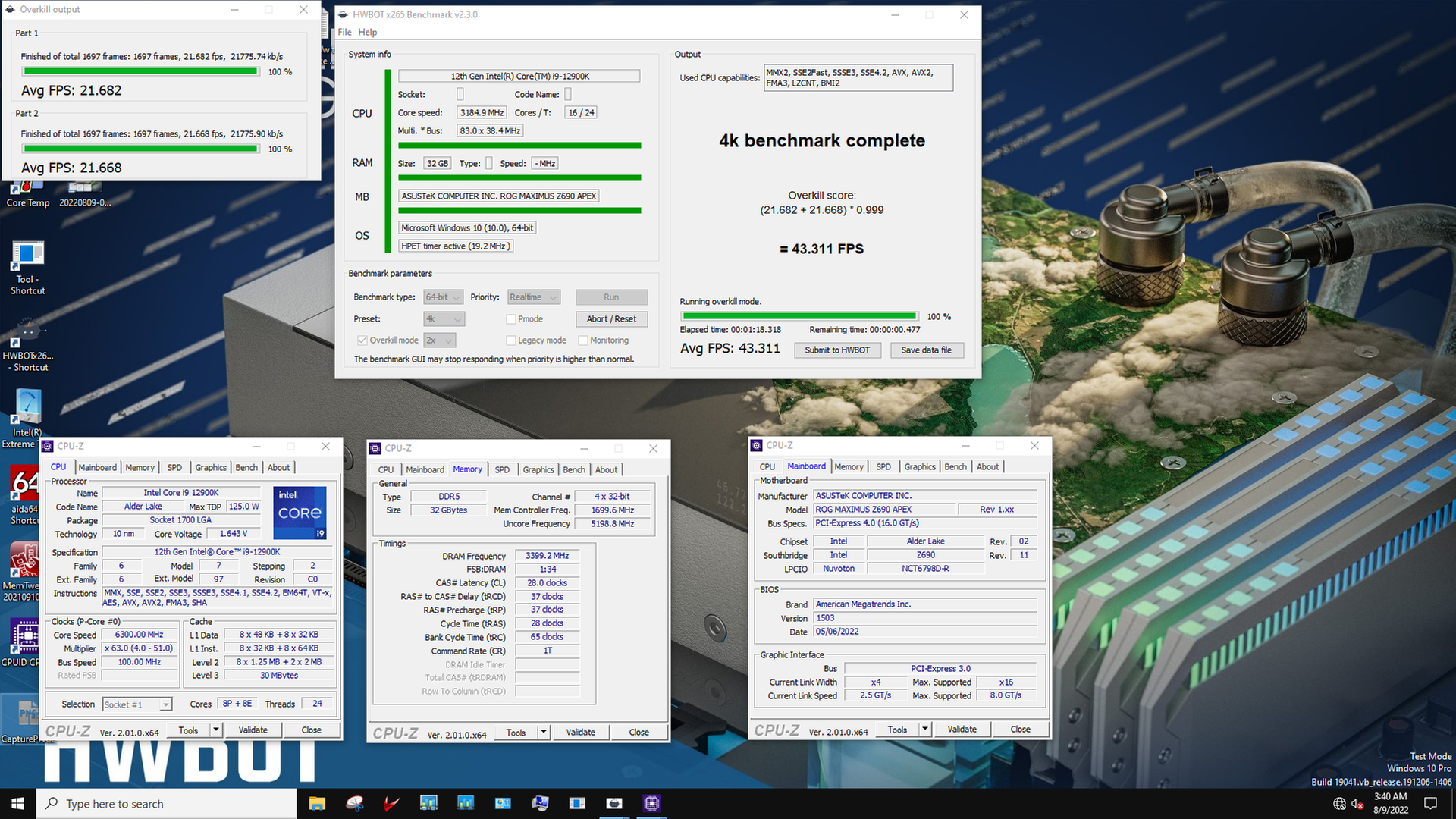Switch to Bench tab in CPU-Z CPU window
The image size is (1456, 819).
point(246,468)
